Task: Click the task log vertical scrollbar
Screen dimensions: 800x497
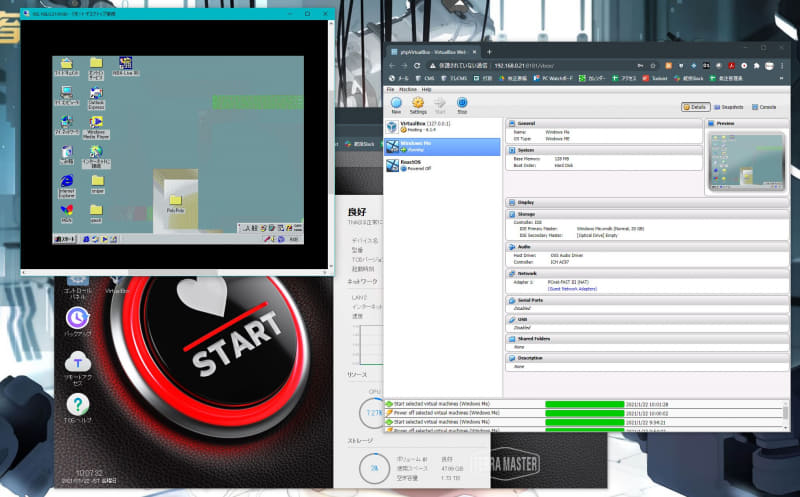Action: point(786,415)
